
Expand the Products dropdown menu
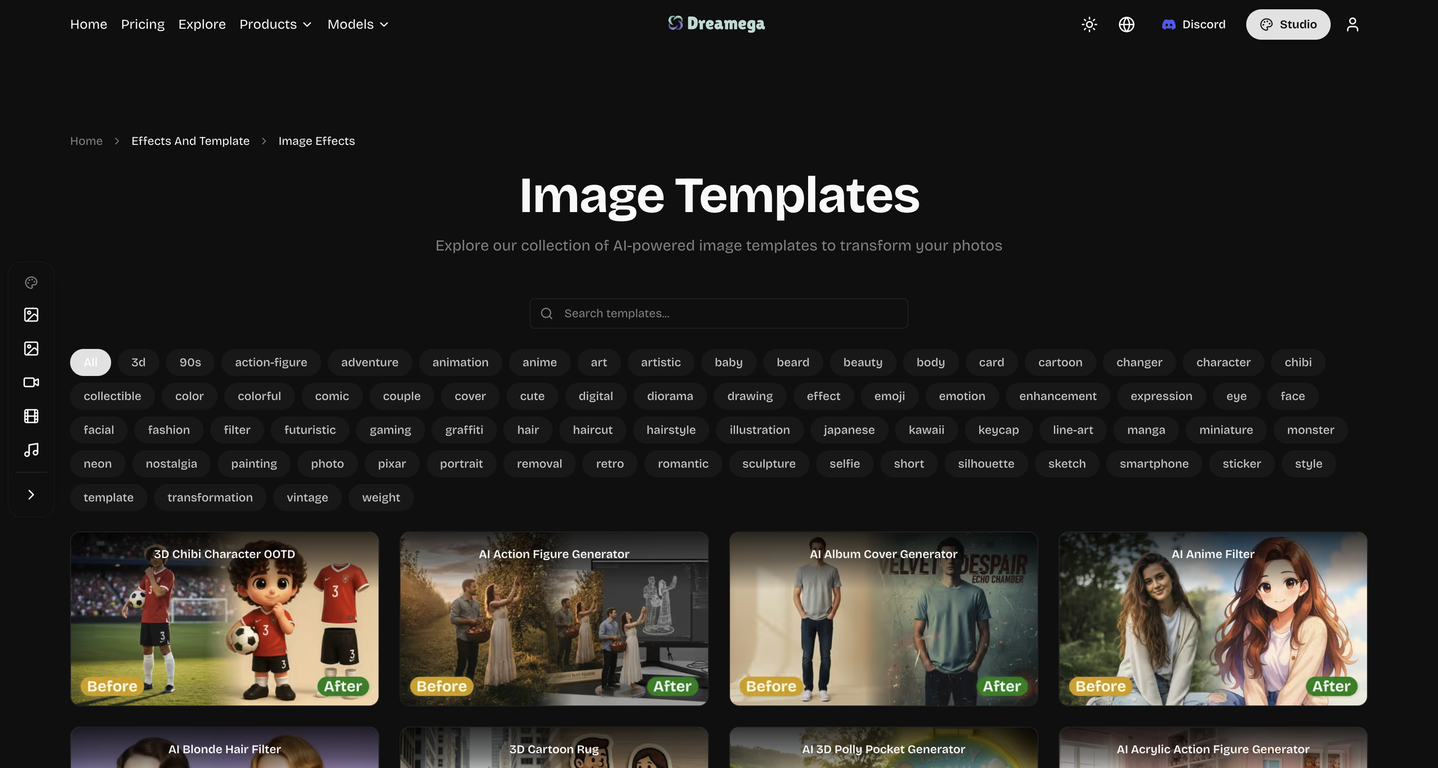(275, 24)
